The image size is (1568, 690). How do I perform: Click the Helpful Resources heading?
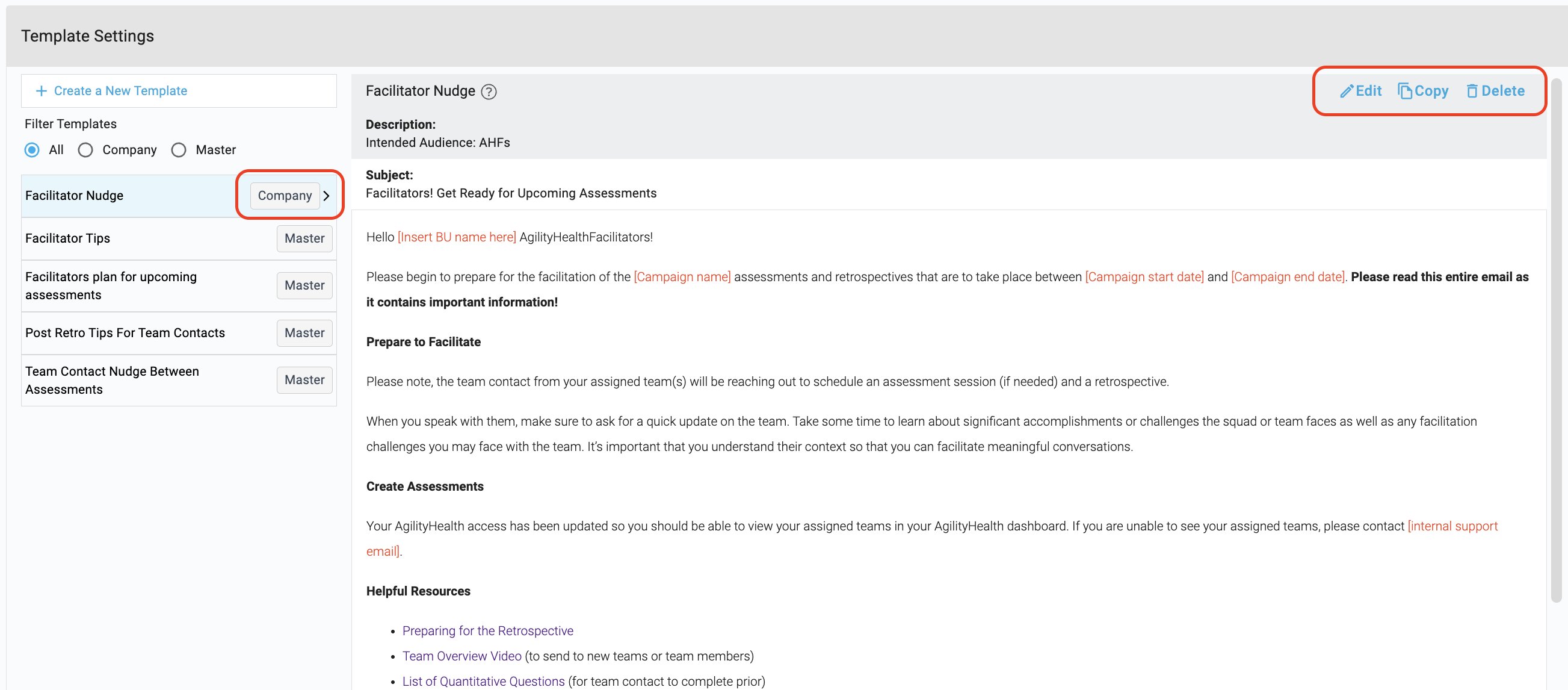[418, 591]
